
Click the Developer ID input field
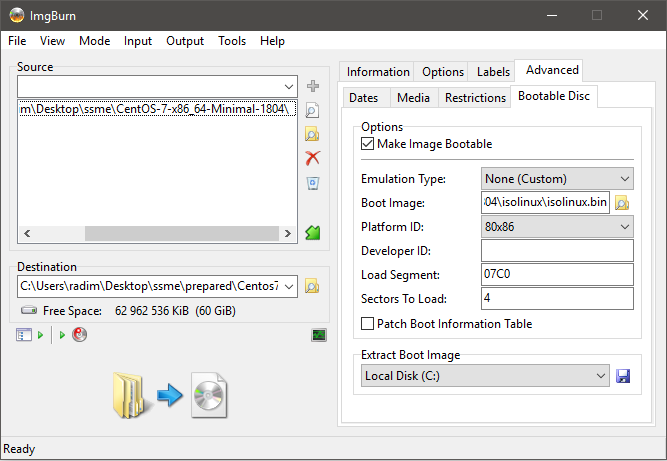557,251
